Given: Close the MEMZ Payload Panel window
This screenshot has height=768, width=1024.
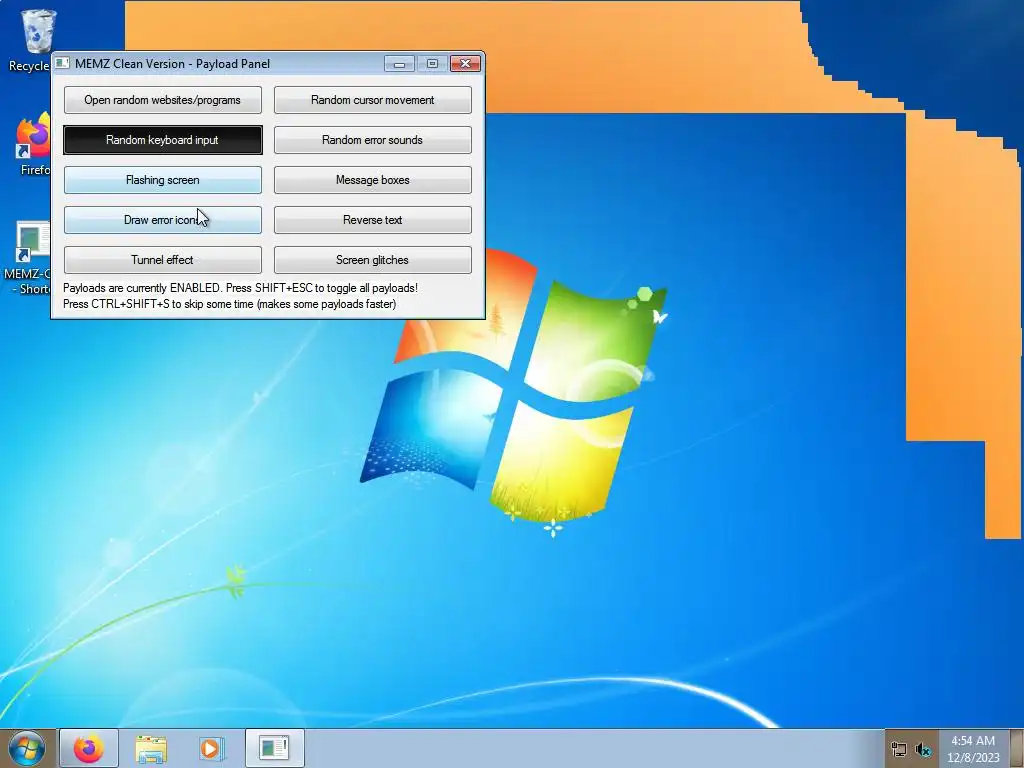Looking at the screenshot, I should click(x=466, y=63).
